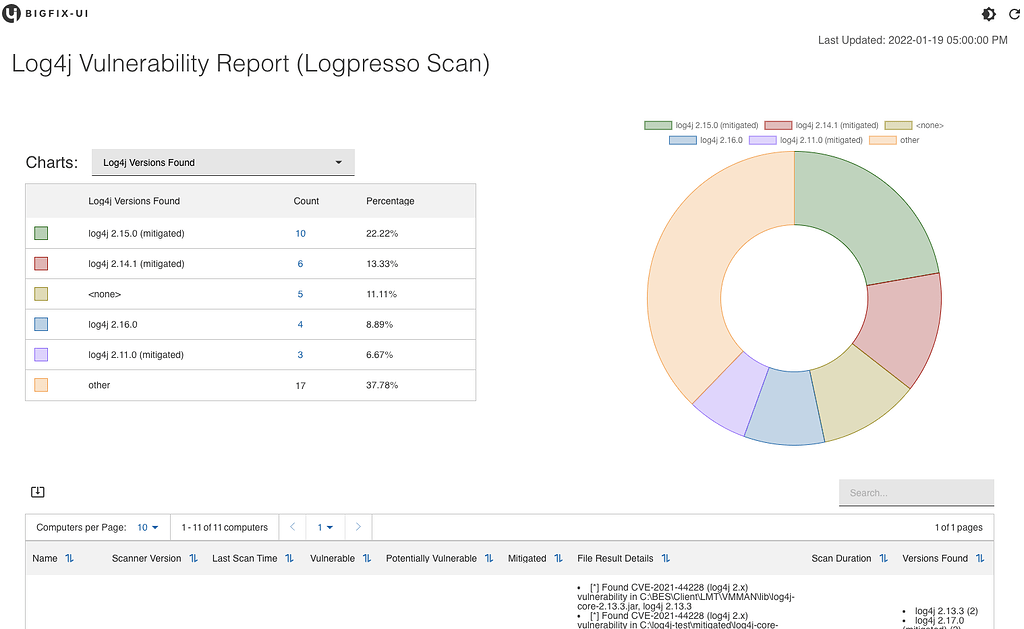Click percentage 37.78% in other row
Viewport: 1024px width, 629px height.
coord(382,385)
